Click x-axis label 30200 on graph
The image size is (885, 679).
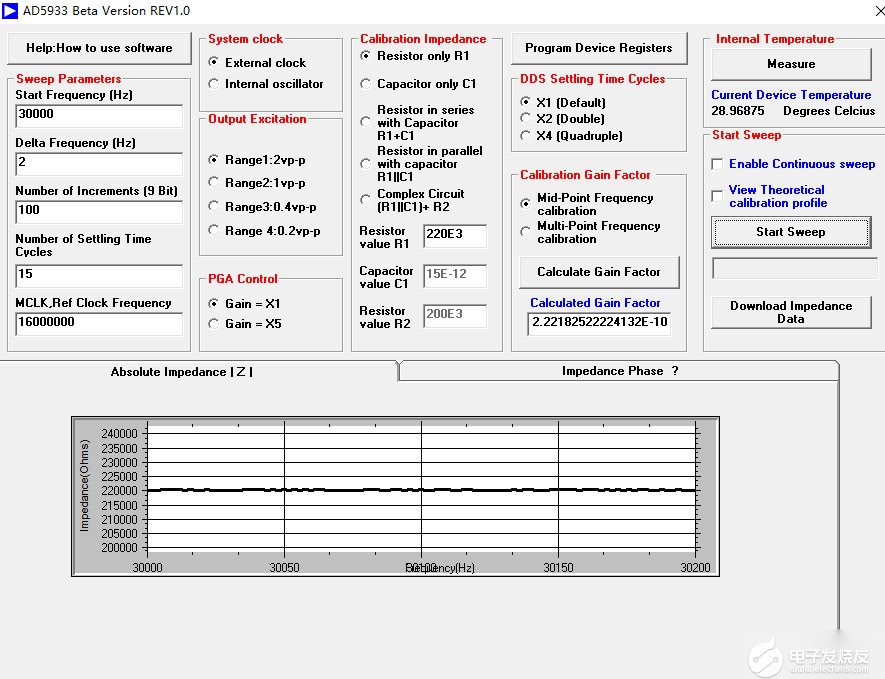click(695, 567)
